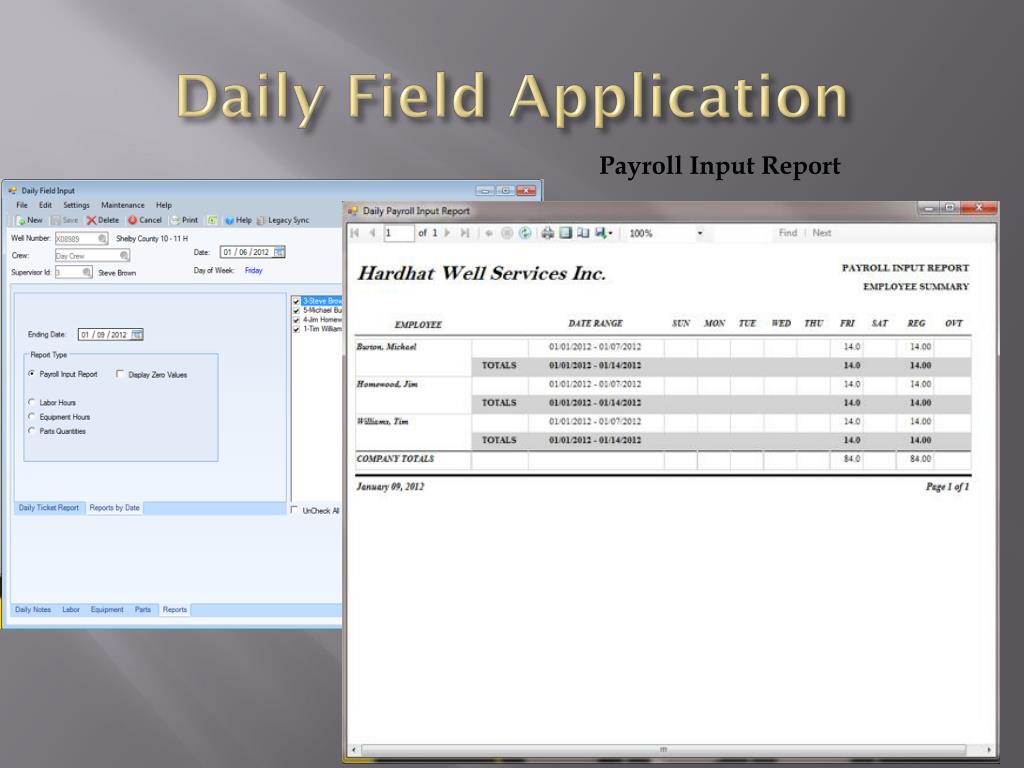Toggle print layout view in report viewer

566,233
